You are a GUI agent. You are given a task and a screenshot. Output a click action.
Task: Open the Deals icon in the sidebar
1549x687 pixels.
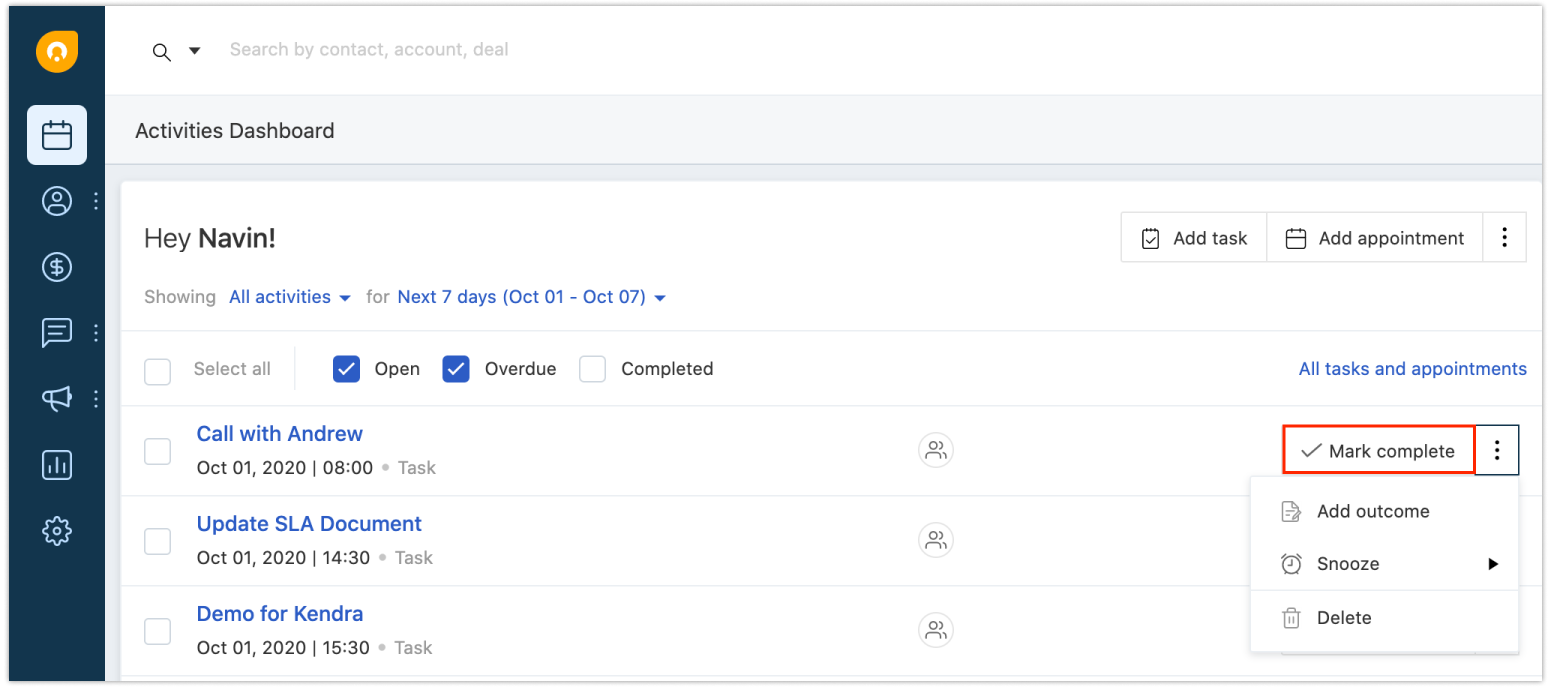pyautogui.click(x=56, y=266)
